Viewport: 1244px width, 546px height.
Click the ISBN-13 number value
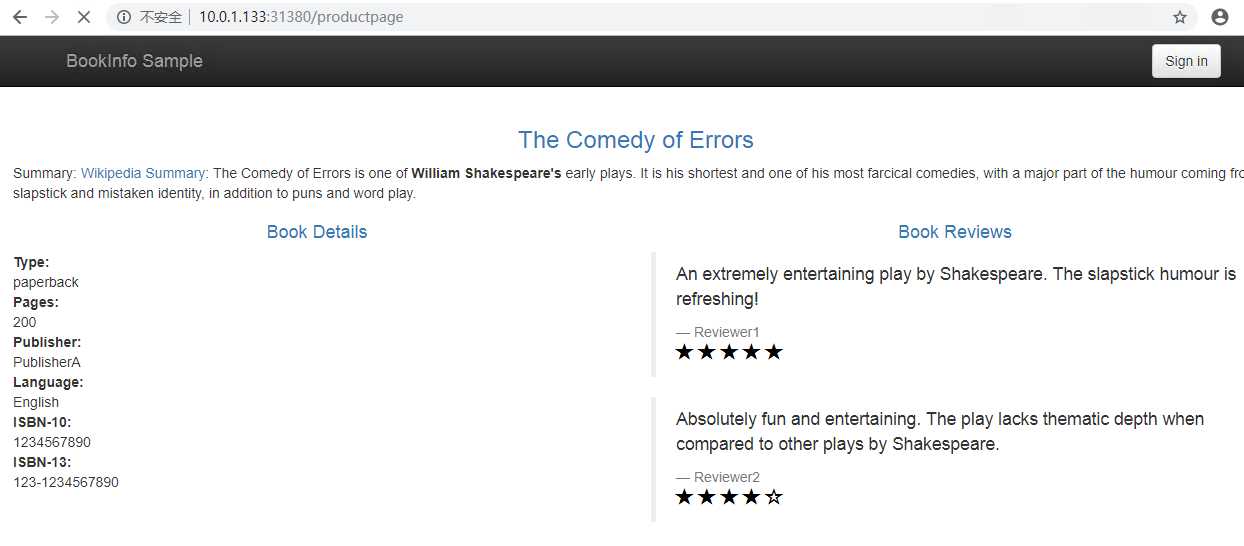tap(66, 482)
